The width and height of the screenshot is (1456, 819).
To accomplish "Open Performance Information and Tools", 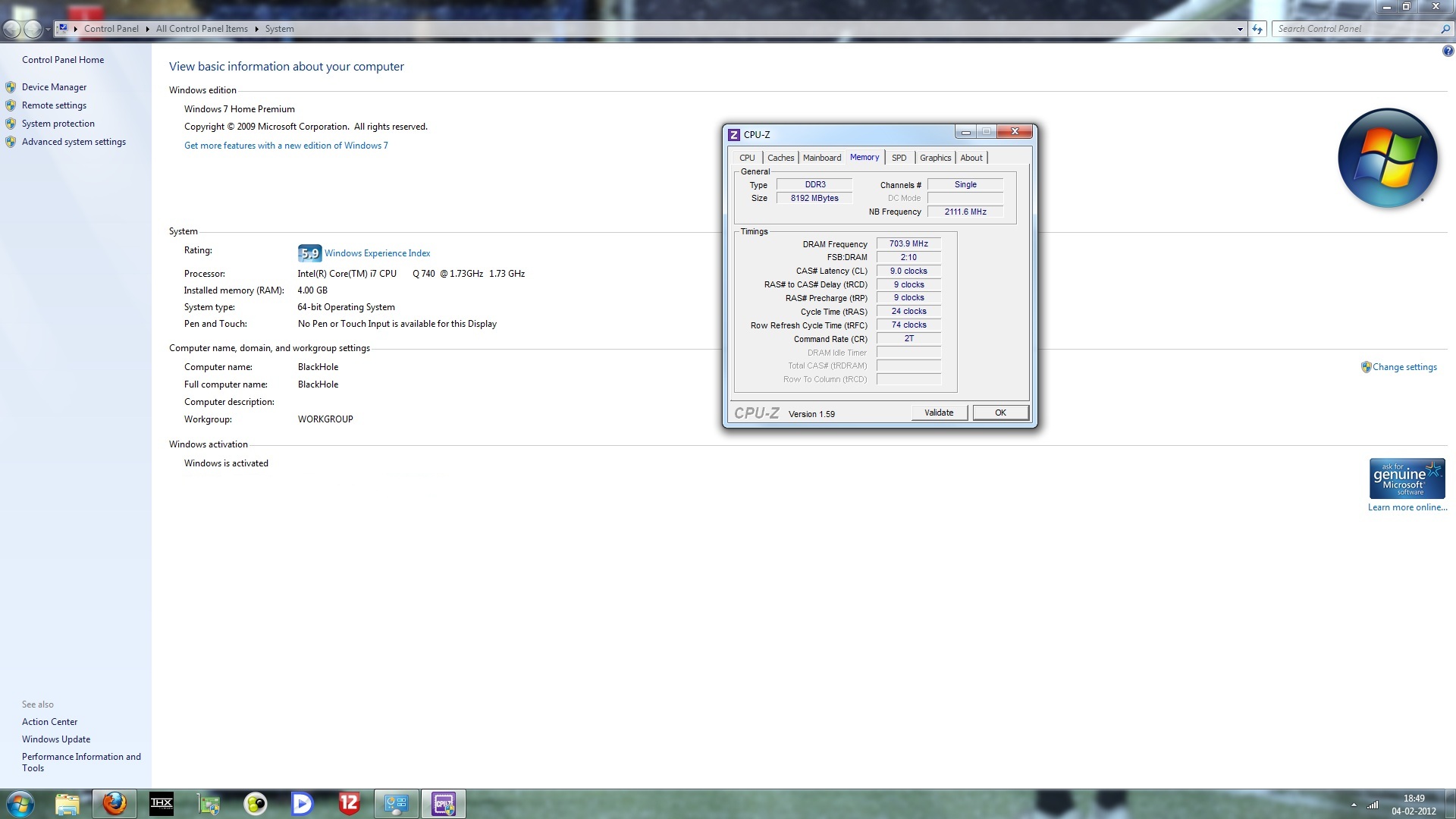I will pyautogui.click(x=81, y=762).
